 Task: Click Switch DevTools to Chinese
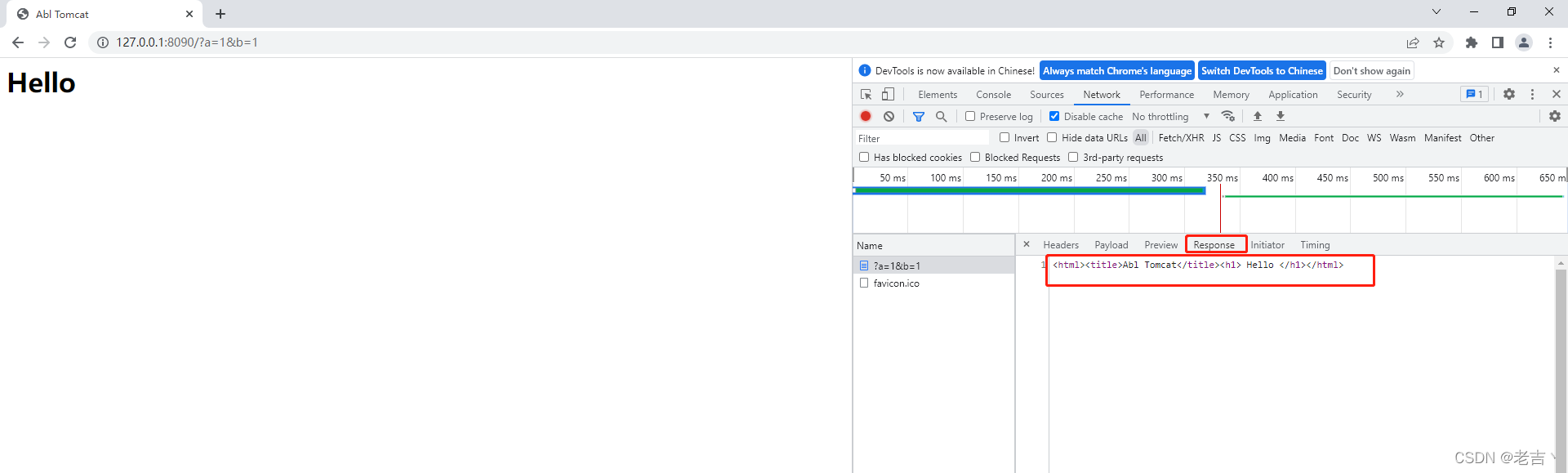point(1262,71)
